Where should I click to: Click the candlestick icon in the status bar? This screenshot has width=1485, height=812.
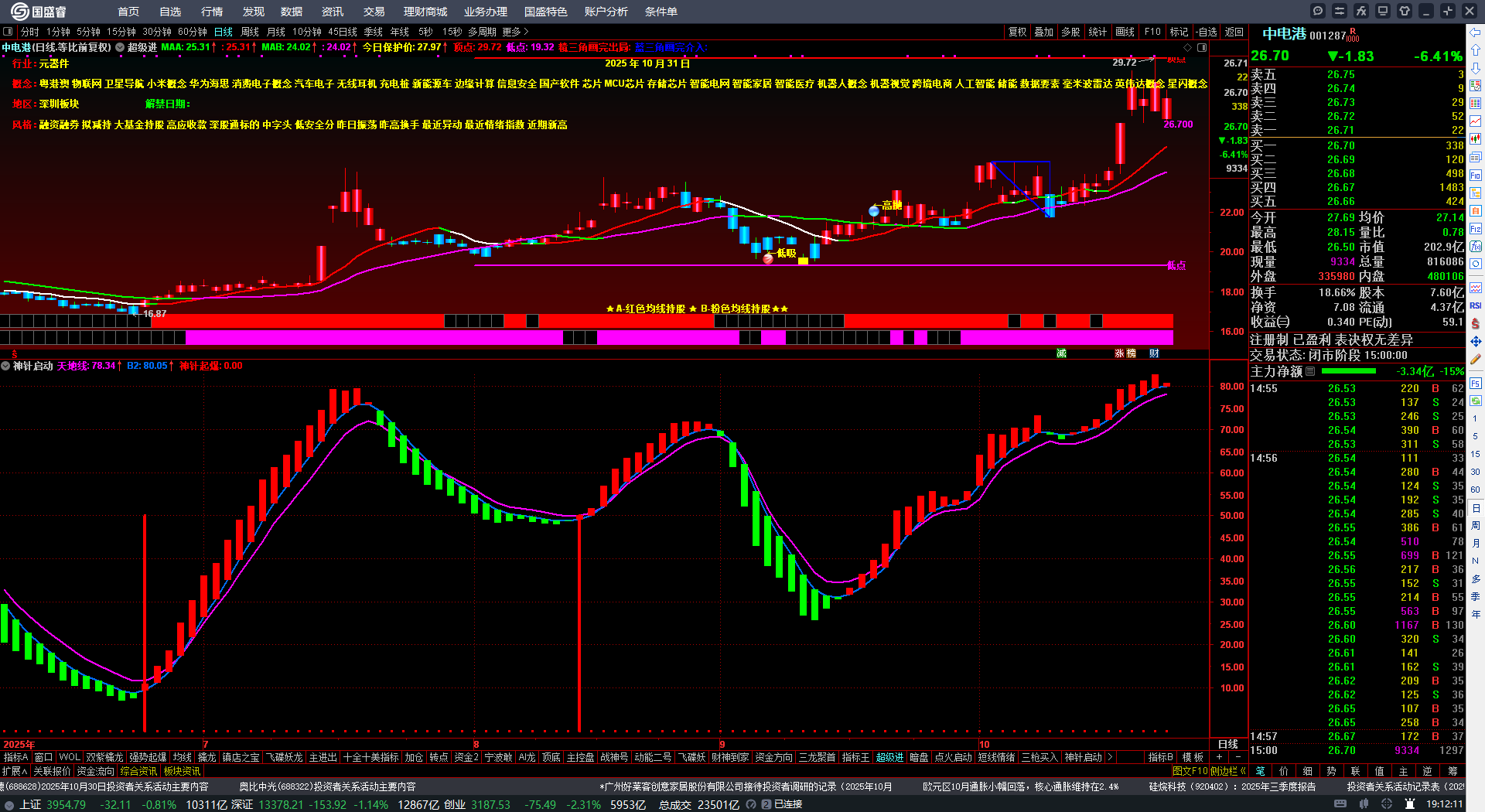click(1363, 804)
